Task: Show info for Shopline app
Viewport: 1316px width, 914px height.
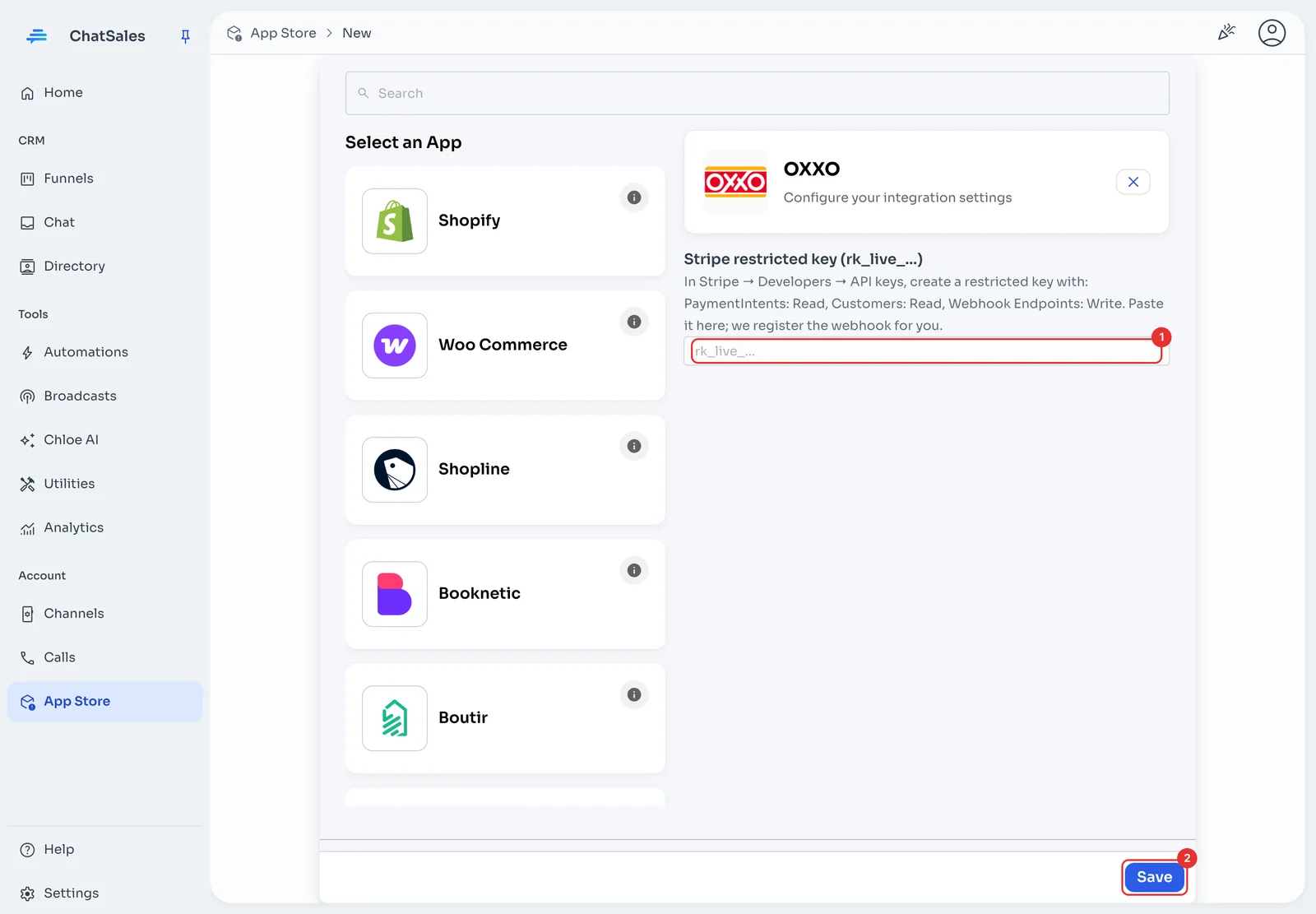Action: [634, 446]
